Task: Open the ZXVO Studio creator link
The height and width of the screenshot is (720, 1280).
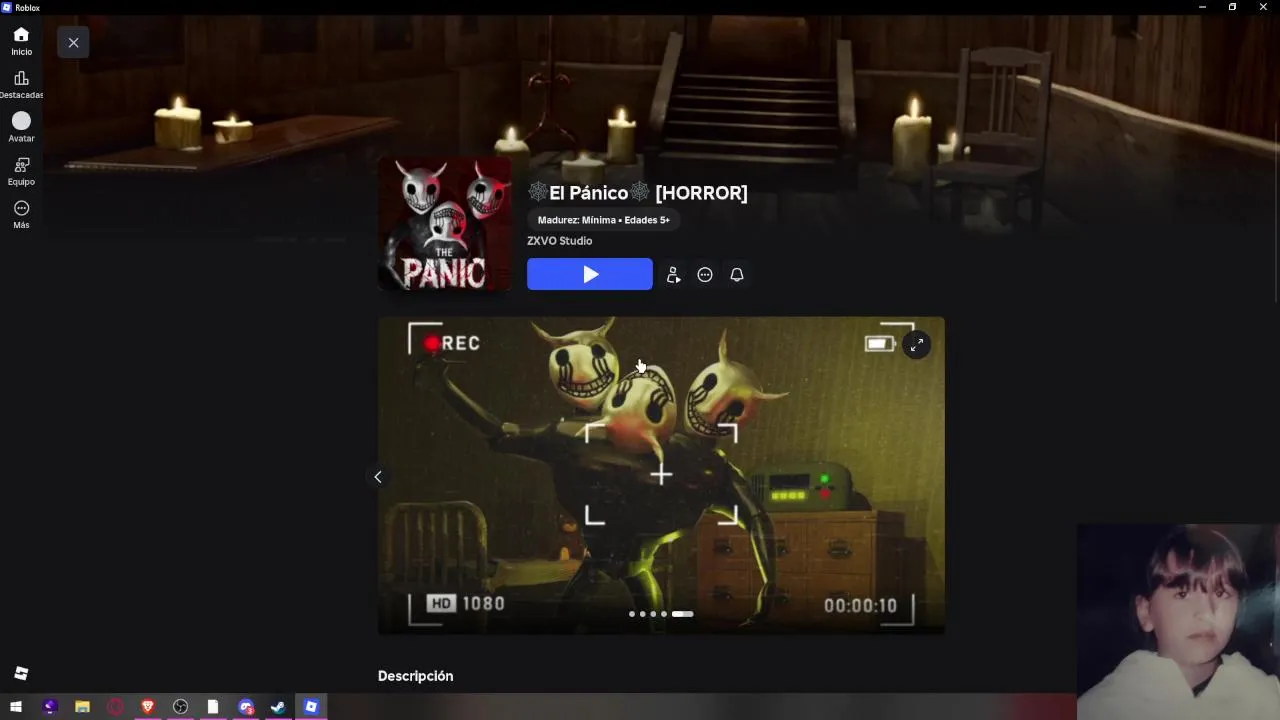Action: [x=560, y=241]
